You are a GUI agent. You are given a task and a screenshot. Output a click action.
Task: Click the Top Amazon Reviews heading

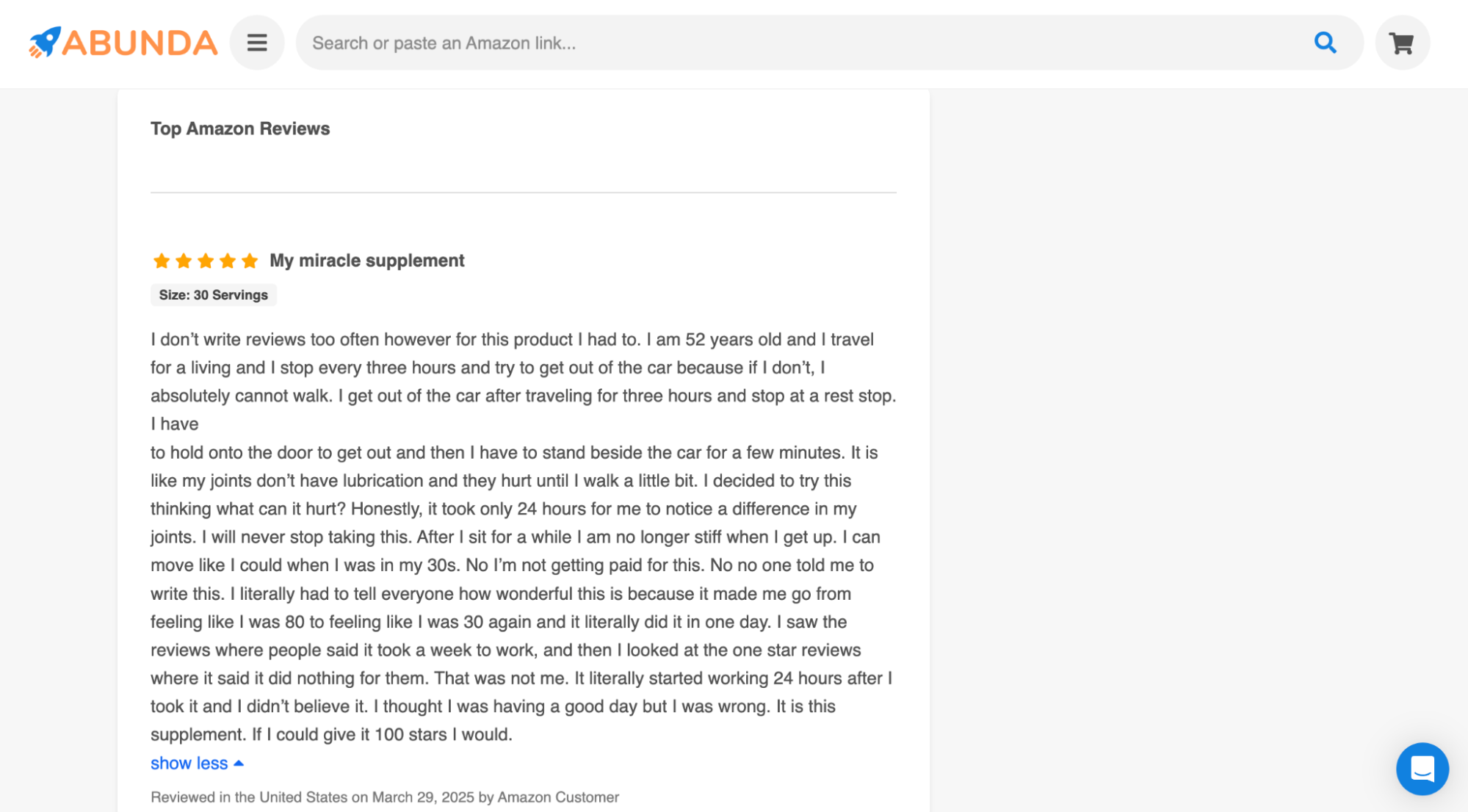[240, 128]
